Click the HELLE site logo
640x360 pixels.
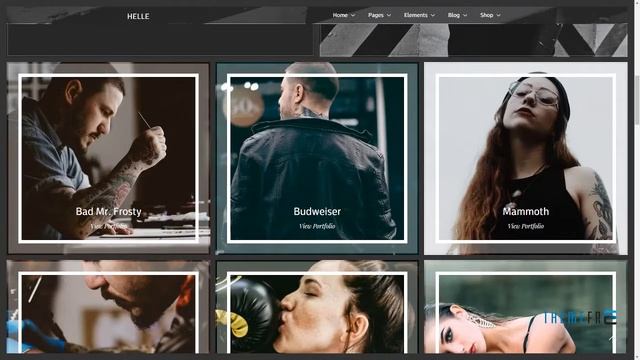[138, 16]
